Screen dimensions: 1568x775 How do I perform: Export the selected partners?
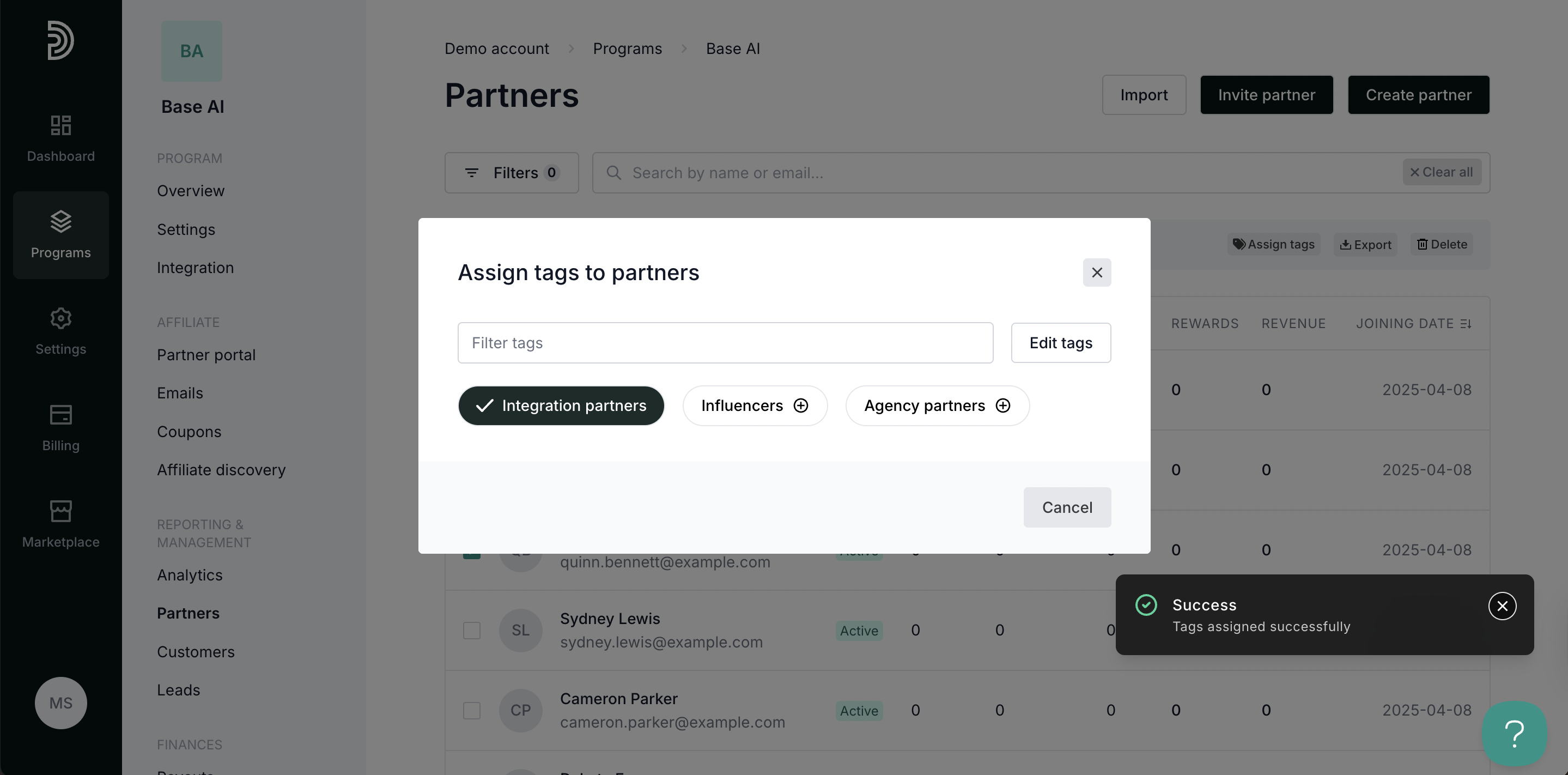(x=1365, y=244)
